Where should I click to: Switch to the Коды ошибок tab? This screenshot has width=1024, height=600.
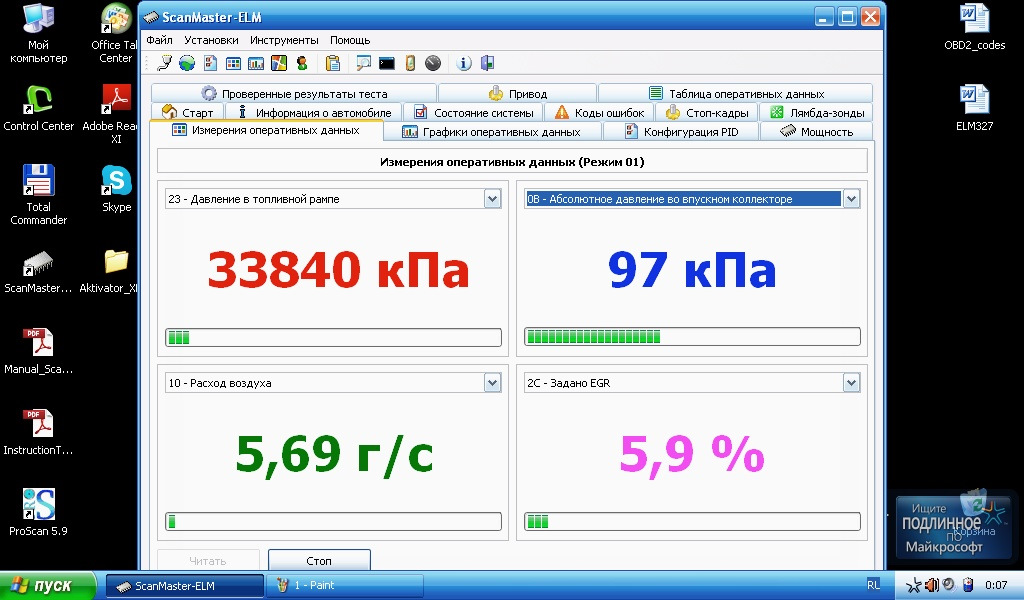point(600,112)
